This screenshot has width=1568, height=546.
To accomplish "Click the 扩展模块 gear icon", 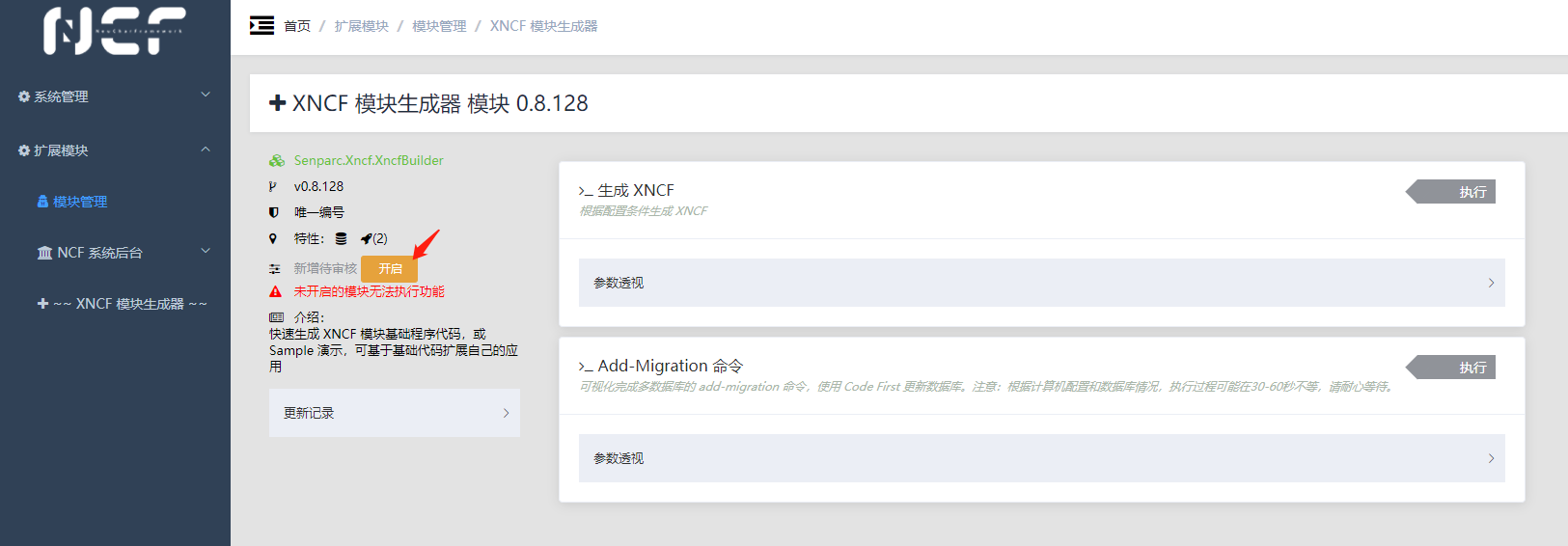I will tap(24, 150).
